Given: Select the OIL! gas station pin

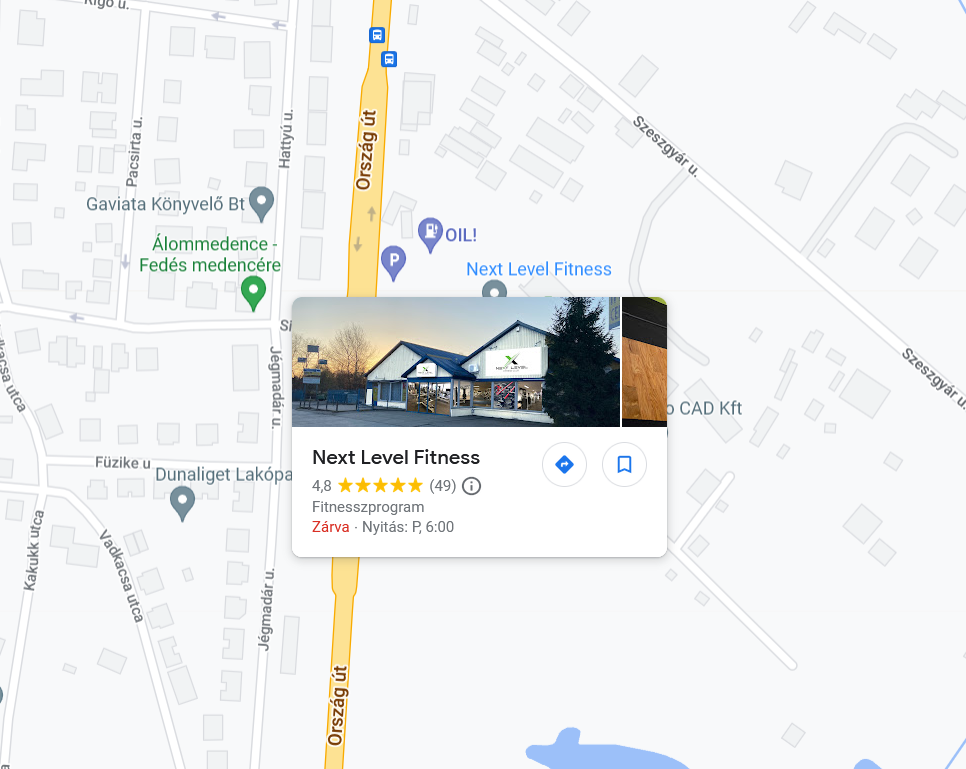Looking at the screenshot, I should (430, 235).
